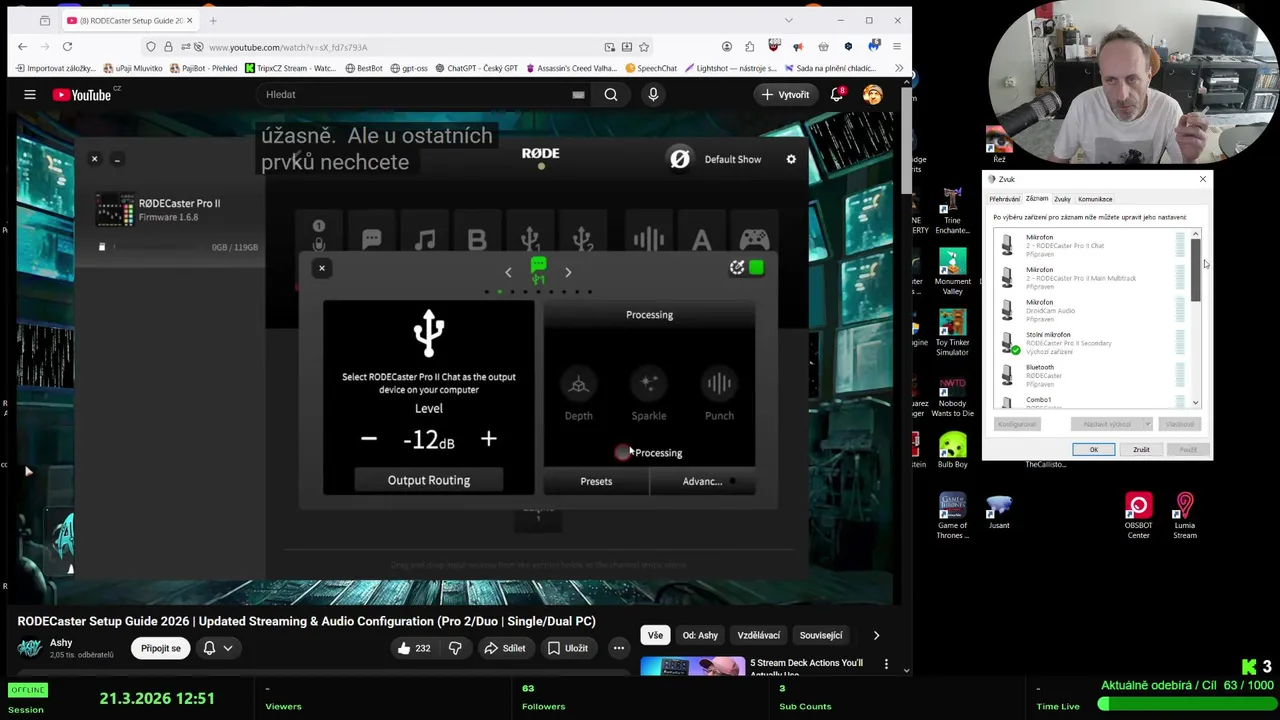Click OK in the Zvuk dialog

(1093, 450)
